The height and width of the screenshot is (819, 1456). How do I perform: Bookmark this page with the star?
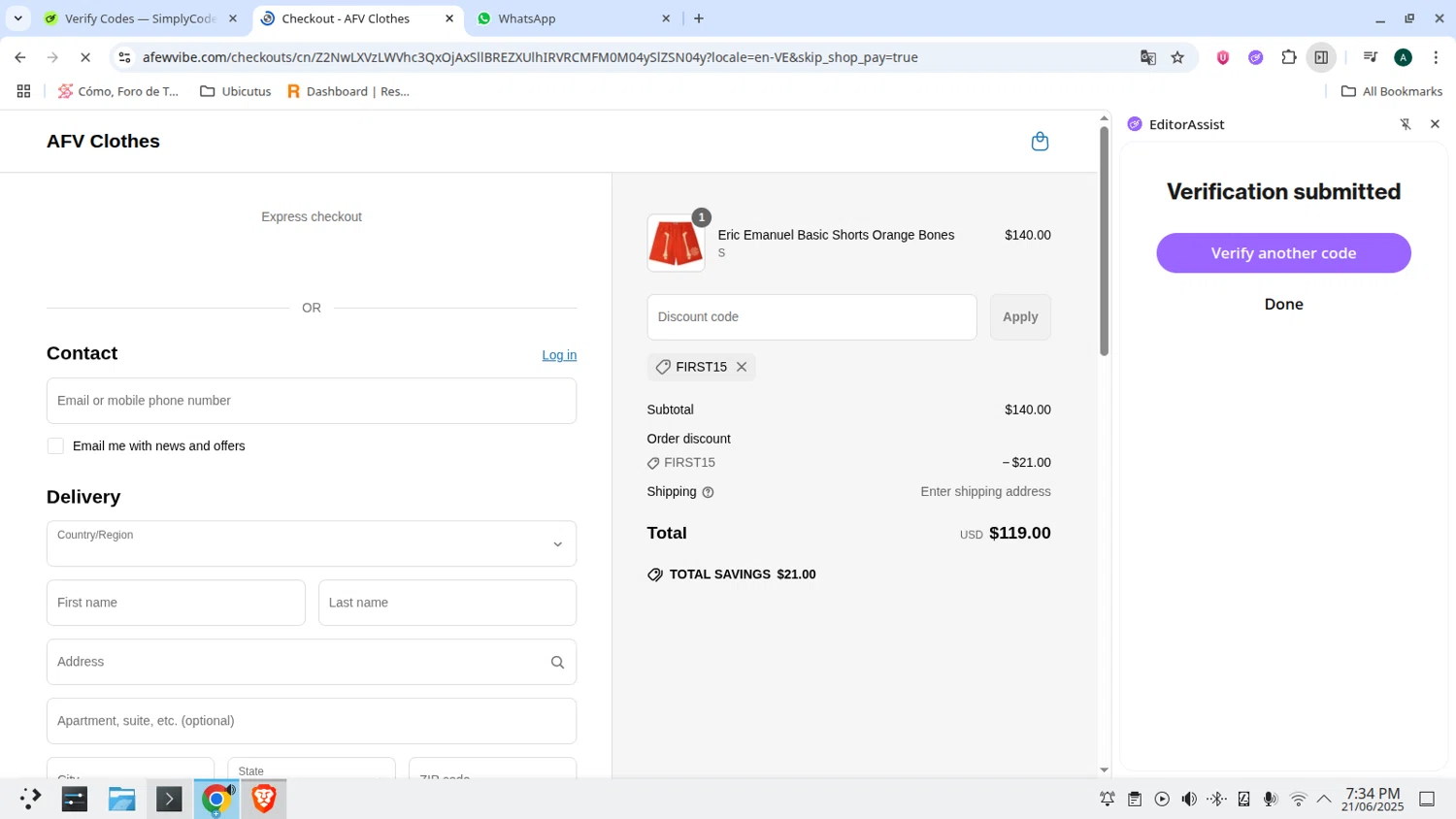tap(1177, 57)
